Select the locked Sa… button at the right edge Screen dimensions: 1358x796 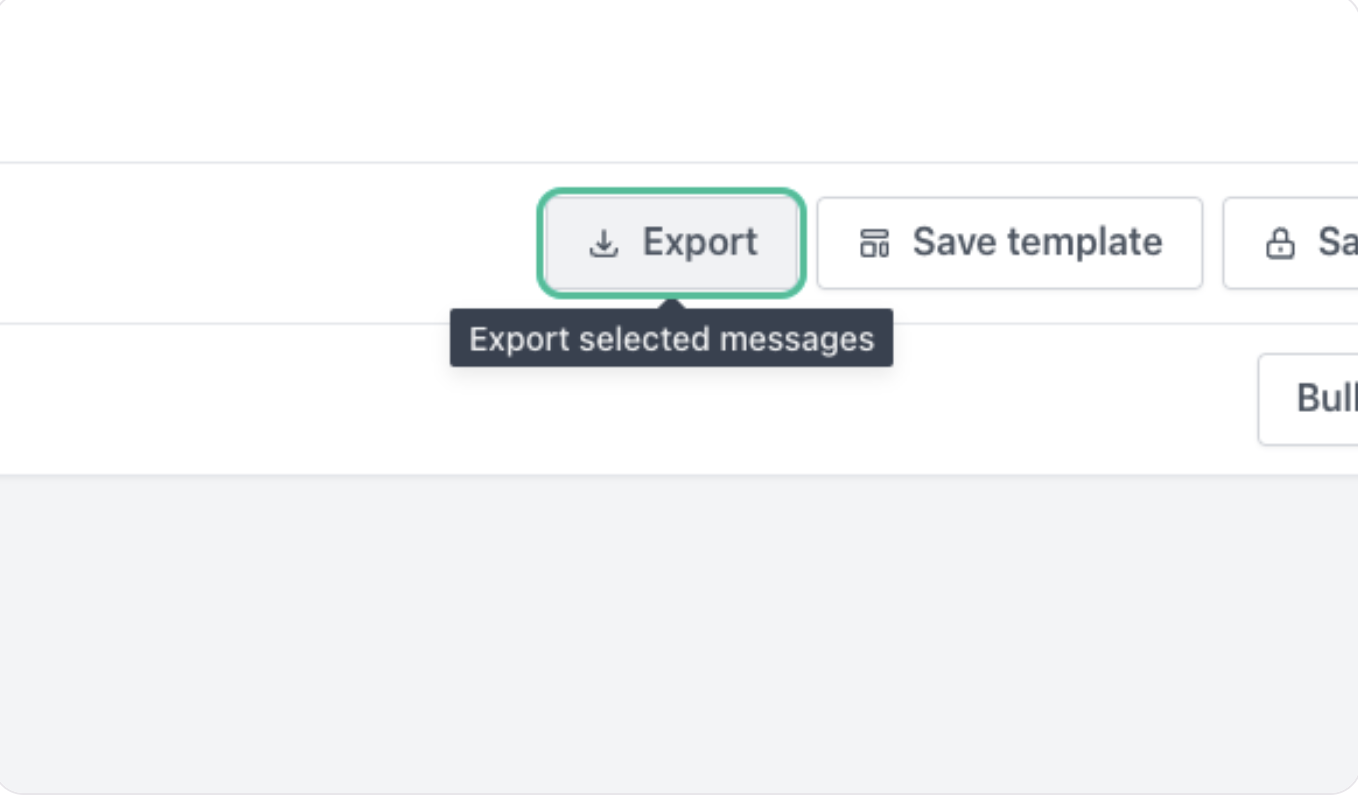point(1290,243)
